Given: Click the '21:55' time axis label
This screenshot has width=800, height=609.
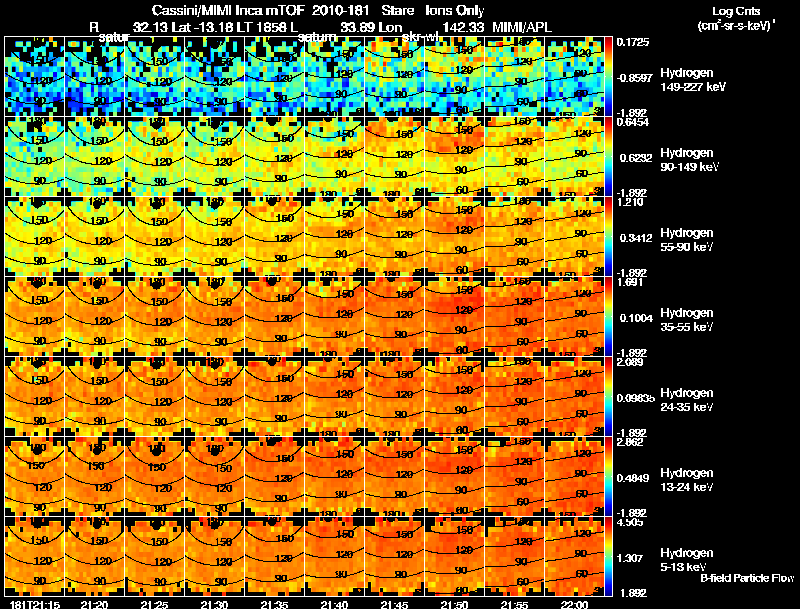Looking at the screenshot, I should [x=514, y=604].
